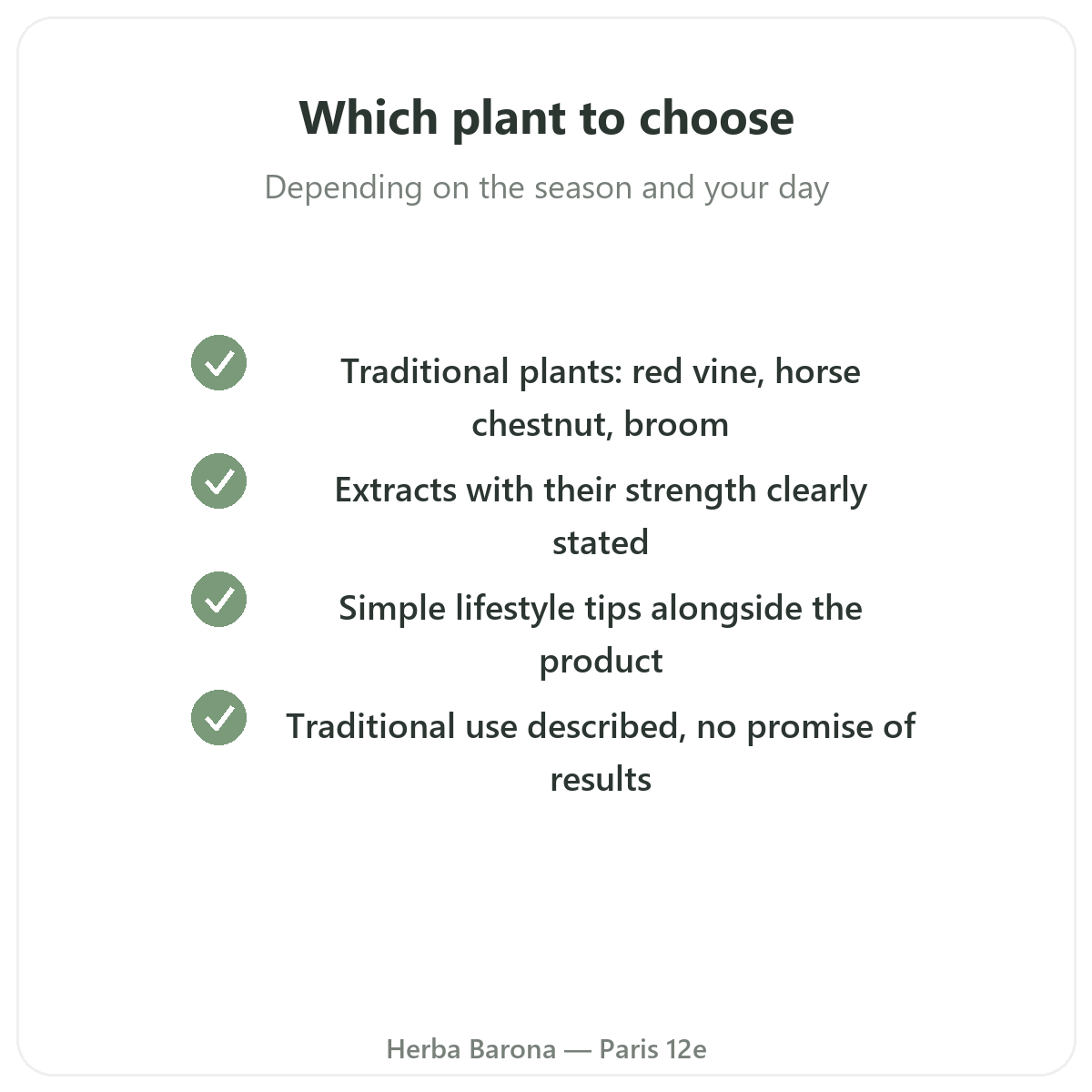The image size is (1092, 1092).
Task: Click the 'Herba Barona' brand name in footer
Action: [x=471, y=1049]
